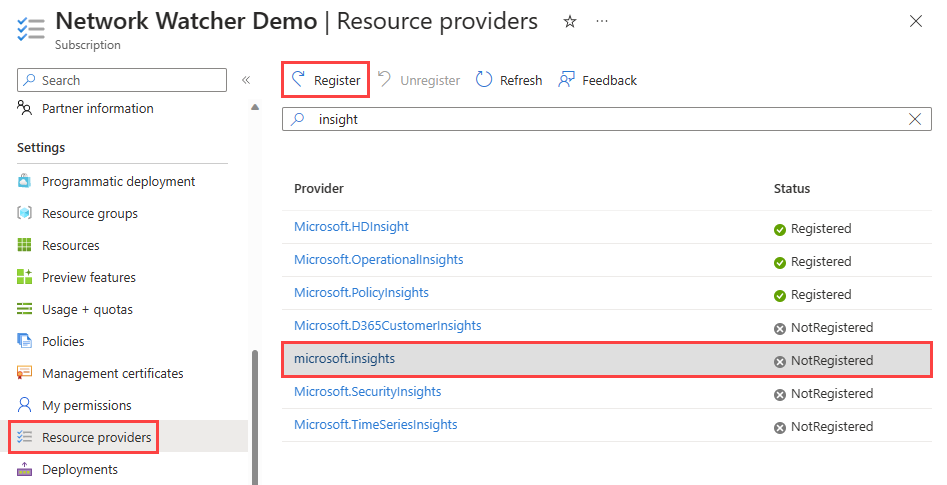Open the Feedback icon
Image resolution: width=947 pixels, height=485 pixels.
pyautogui.click(x=567, y=80)
